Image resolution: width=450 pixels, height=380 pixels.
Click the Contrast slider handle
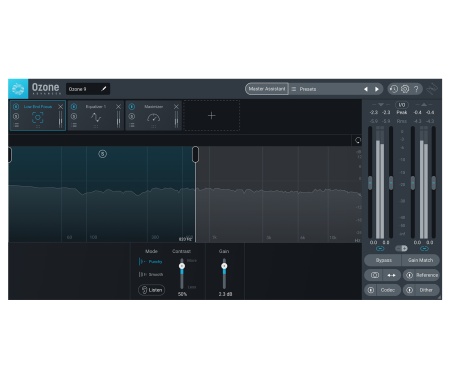182,266
